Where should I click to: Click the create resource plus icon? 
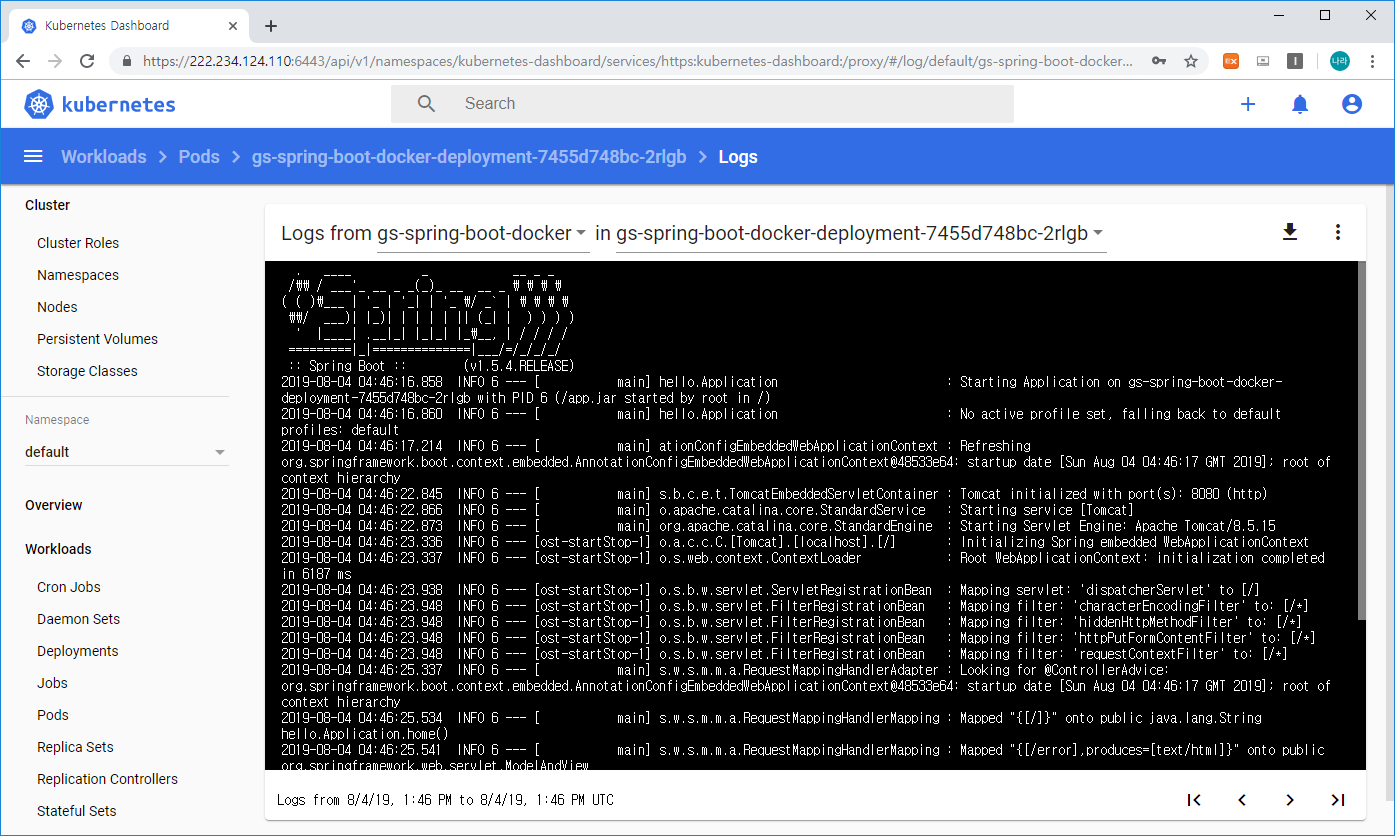pos(1248,104)
